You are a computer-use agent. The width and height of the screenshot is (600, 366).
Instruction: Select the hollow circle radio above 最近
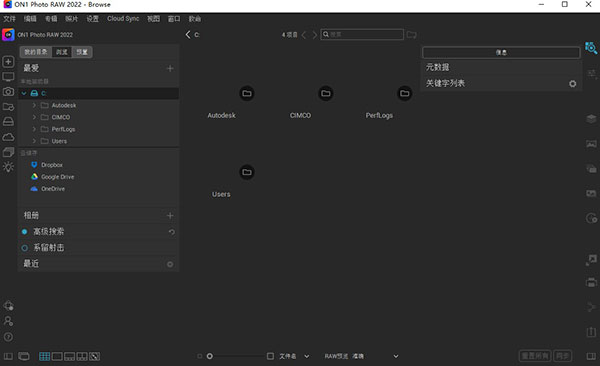click(x=24, y=248)
